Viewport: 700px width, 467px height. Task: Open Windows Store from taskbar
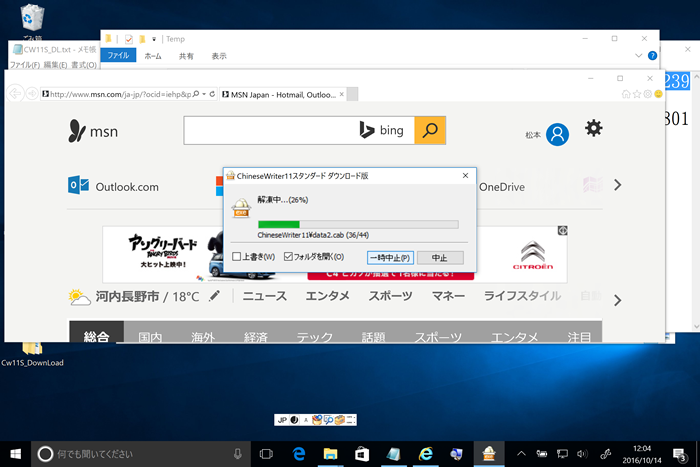pos(362,454)
